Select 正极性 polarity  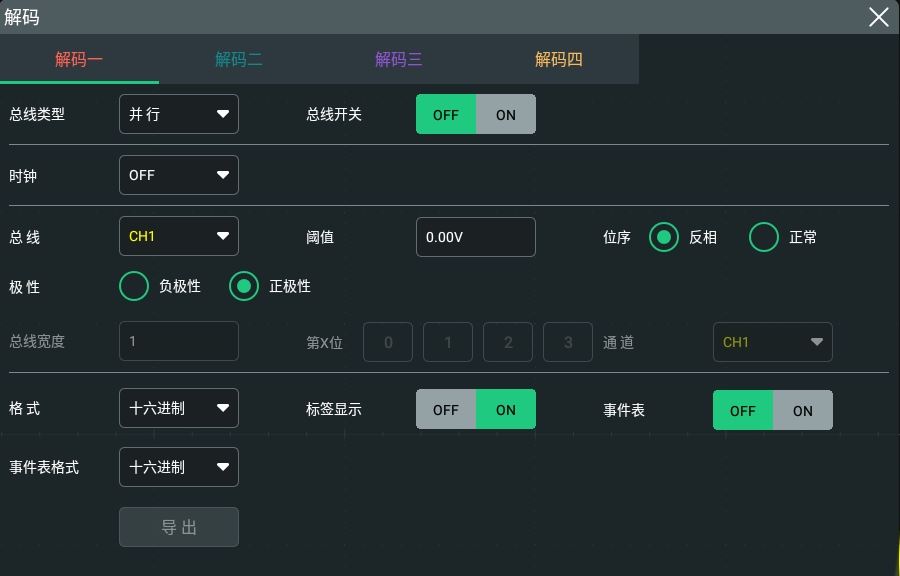pos(243,286)
